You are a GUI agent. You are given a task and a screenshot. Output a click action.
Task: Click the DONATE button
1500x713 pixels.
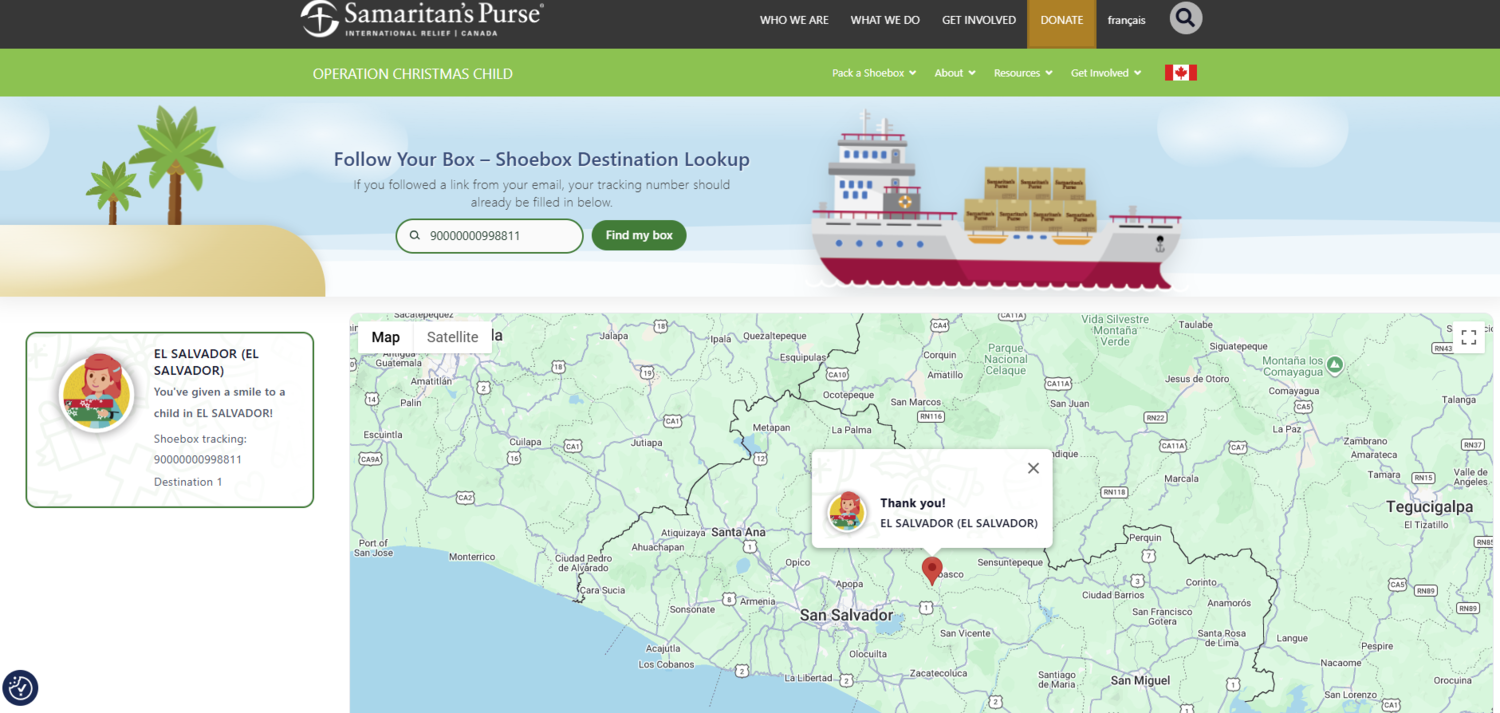1062,22
